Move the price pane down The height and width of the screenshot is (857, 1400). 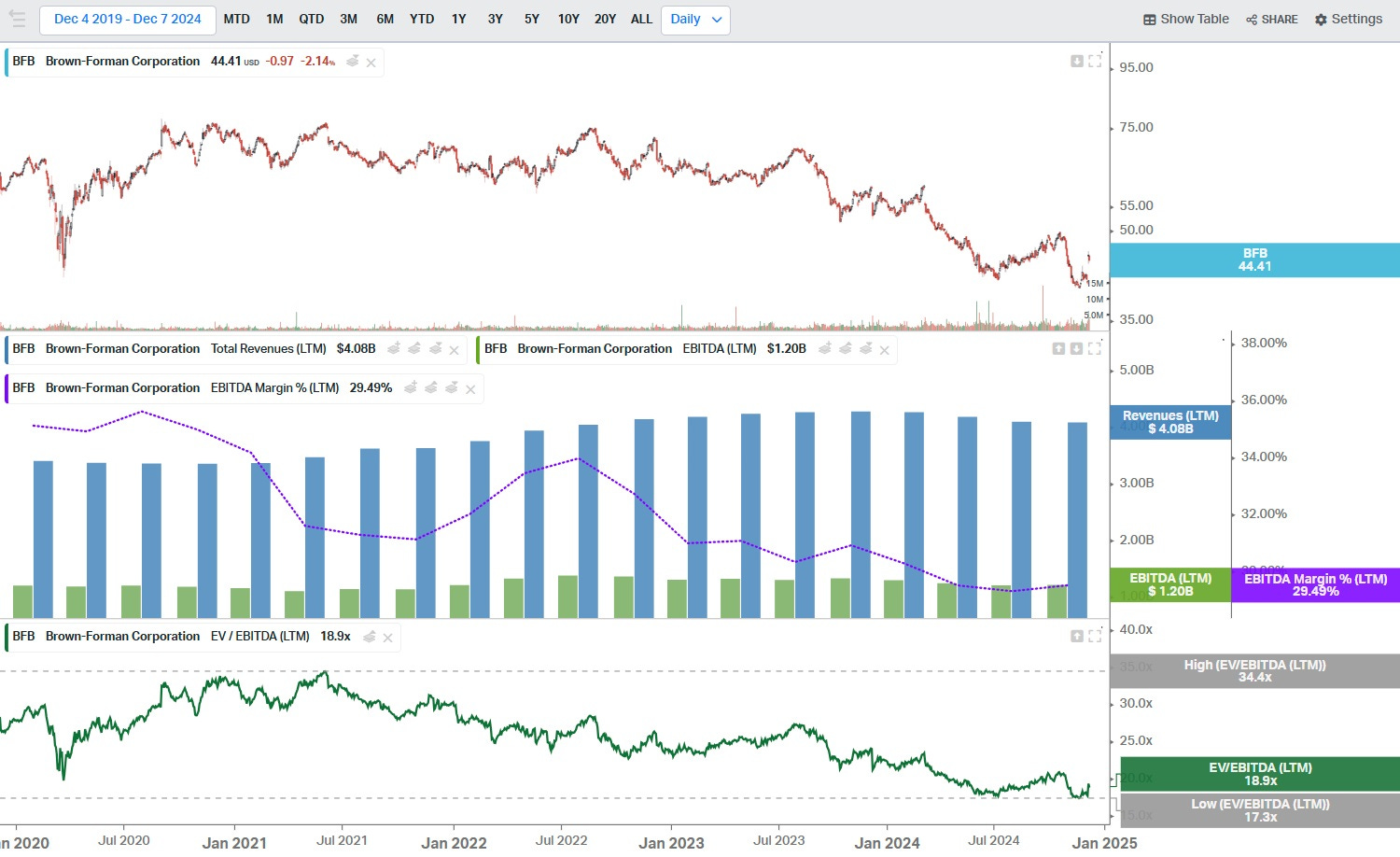1077,61
